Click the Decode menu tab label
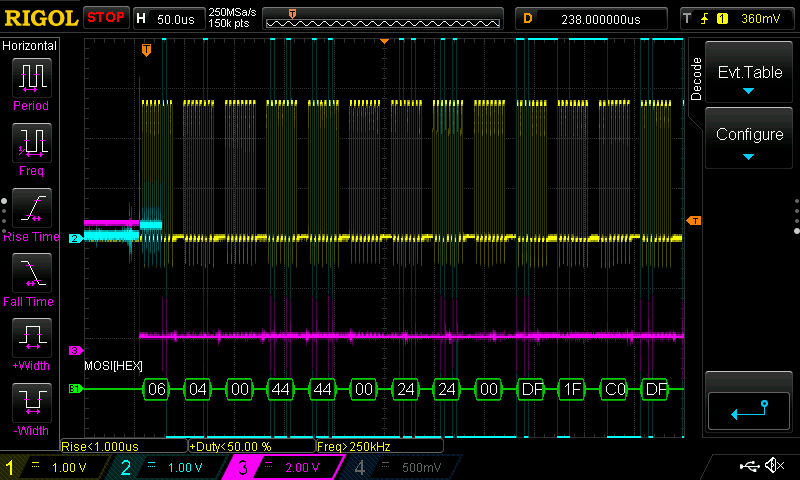Screen dimensions: 800x480 [696, 79]
